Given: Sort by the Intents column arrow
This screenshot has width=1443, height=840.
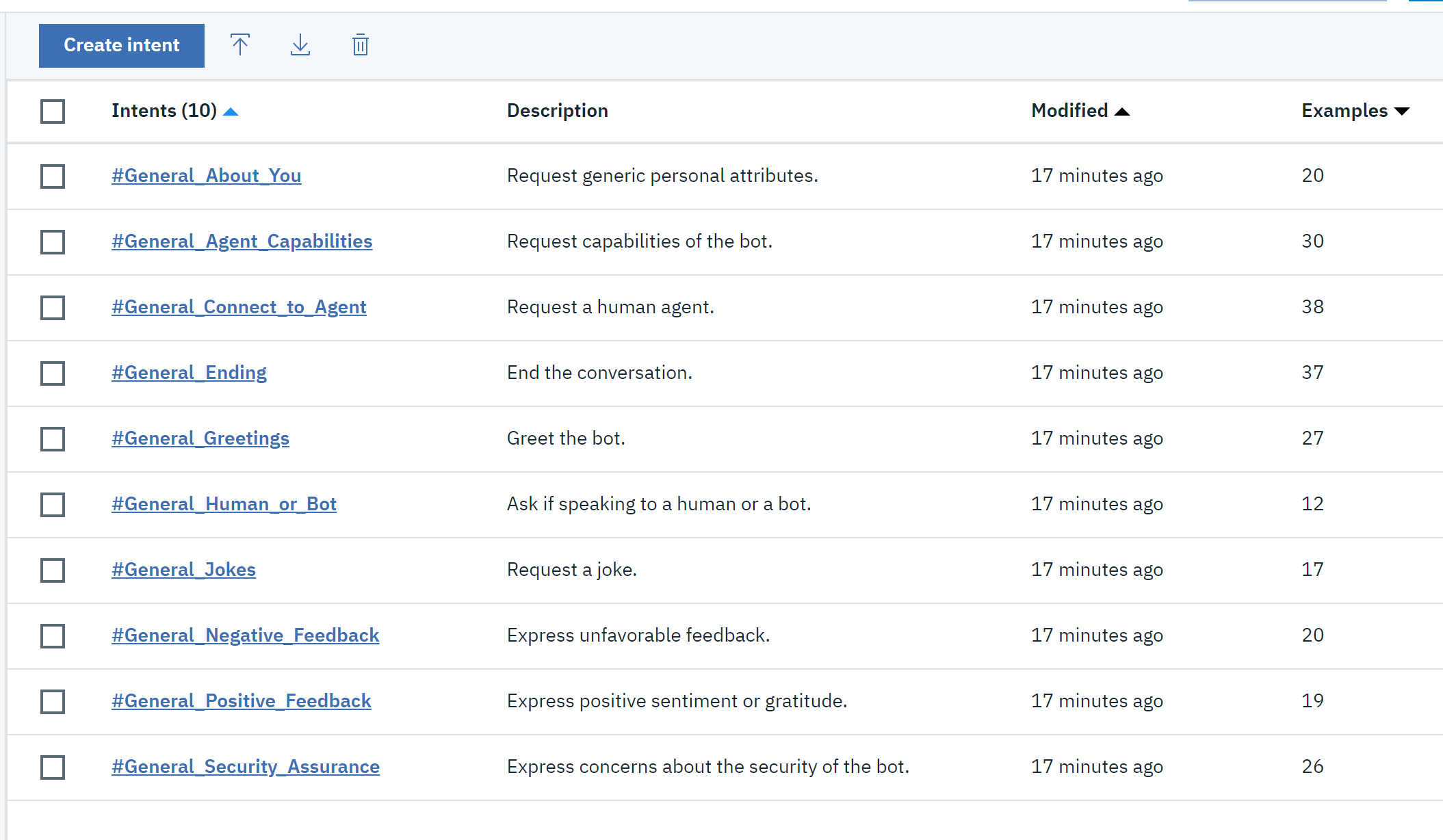Looking at the screenshot, I should (x=231, y=111).
